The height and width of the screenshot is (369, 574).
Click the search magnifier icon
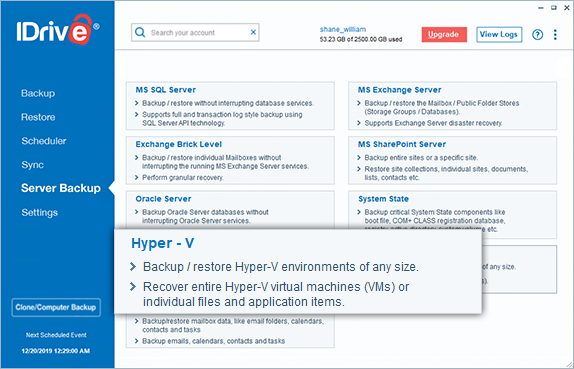pyautogui.click(x=140, y=32)
